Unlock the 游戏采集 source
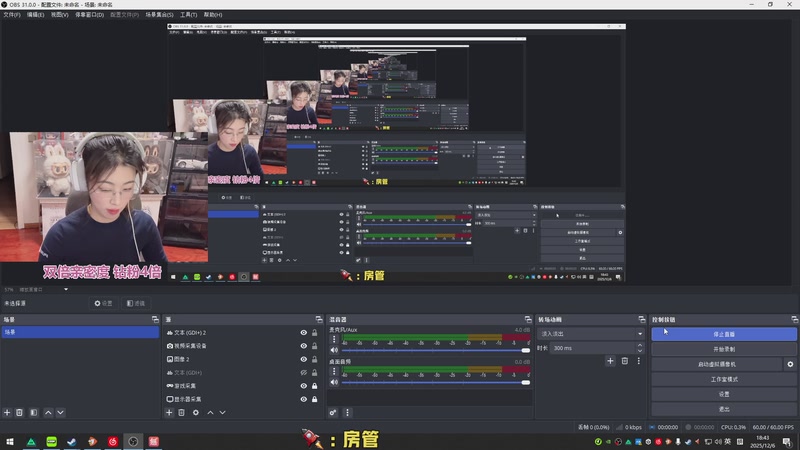Viewport: 800px width, 450px height. (315, 386)
